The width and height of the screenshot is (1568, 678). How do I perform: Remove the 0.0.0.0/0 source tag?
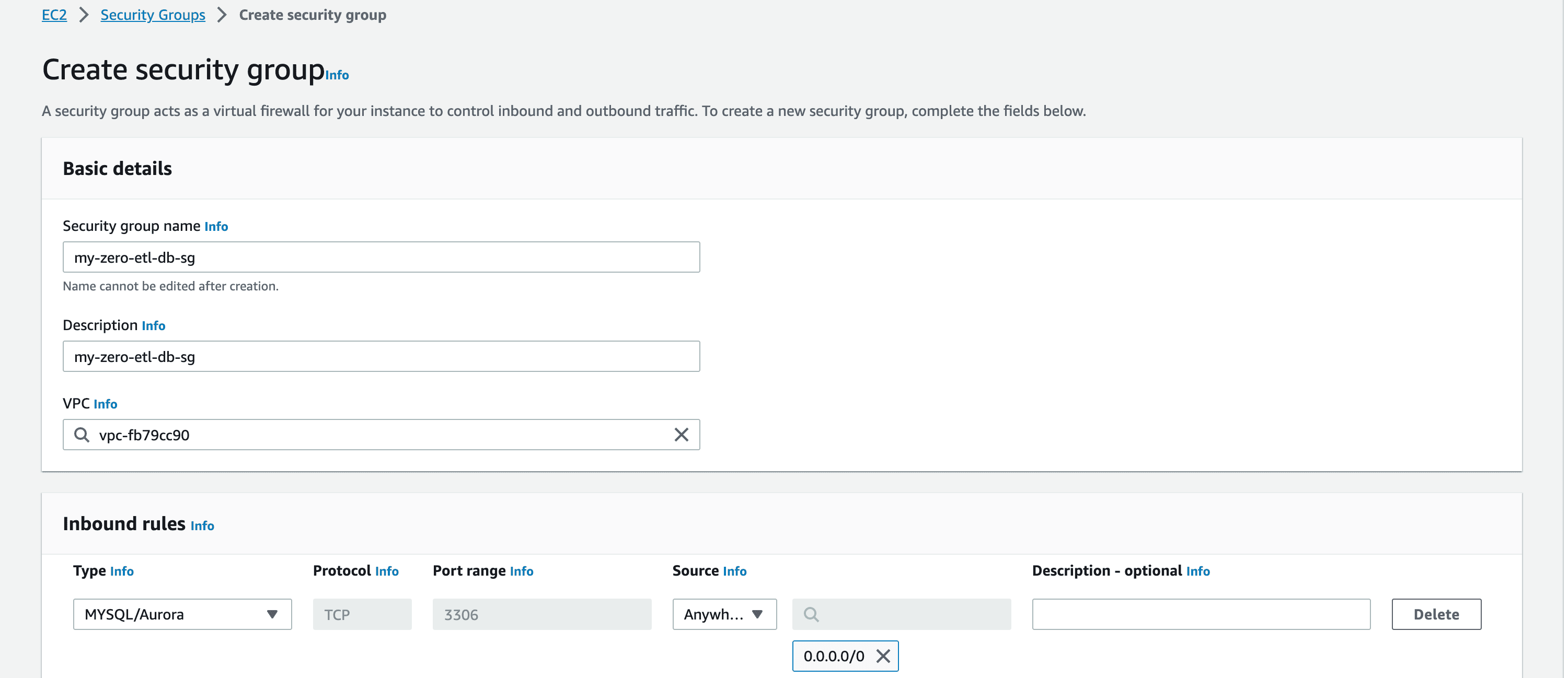[x=883, y=656]
